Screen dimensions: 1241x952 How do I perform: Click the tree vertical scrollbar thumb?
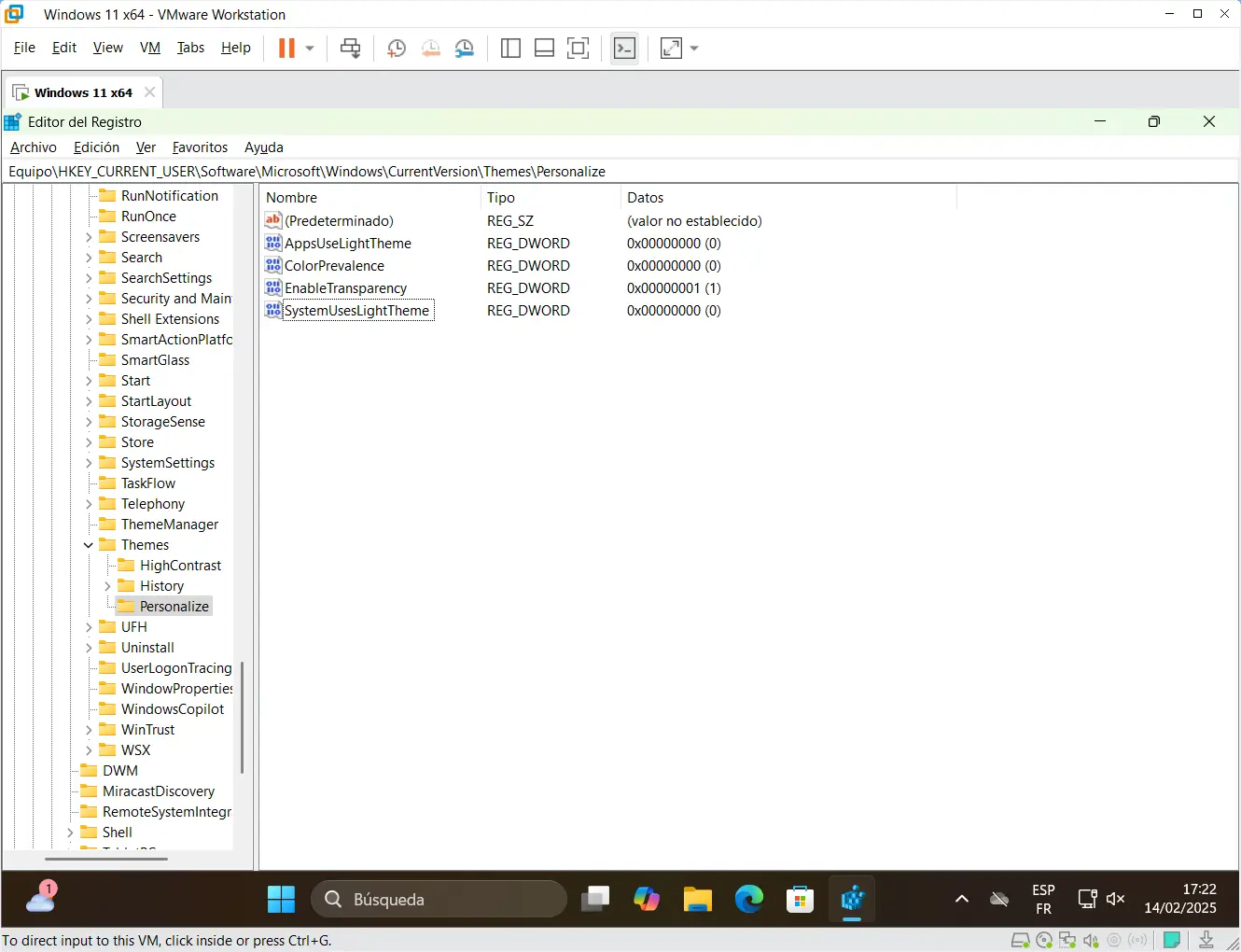(x=243, y=718)
